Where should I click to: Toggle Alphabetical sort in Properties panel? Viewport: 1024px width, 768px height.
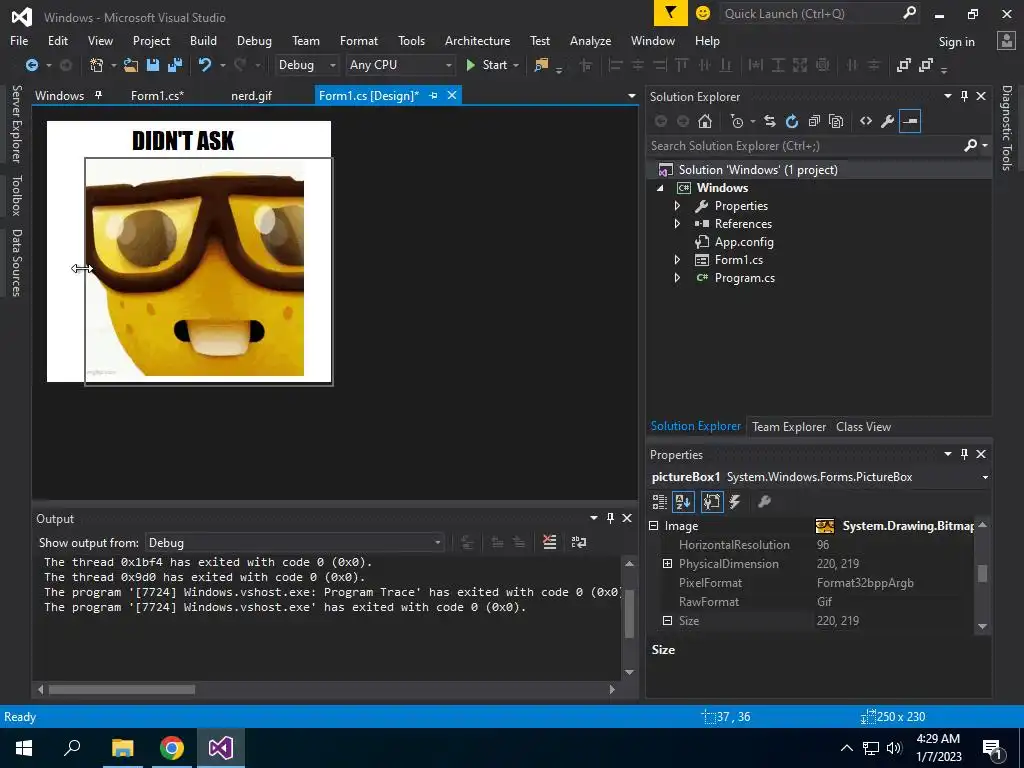point(684,502)
